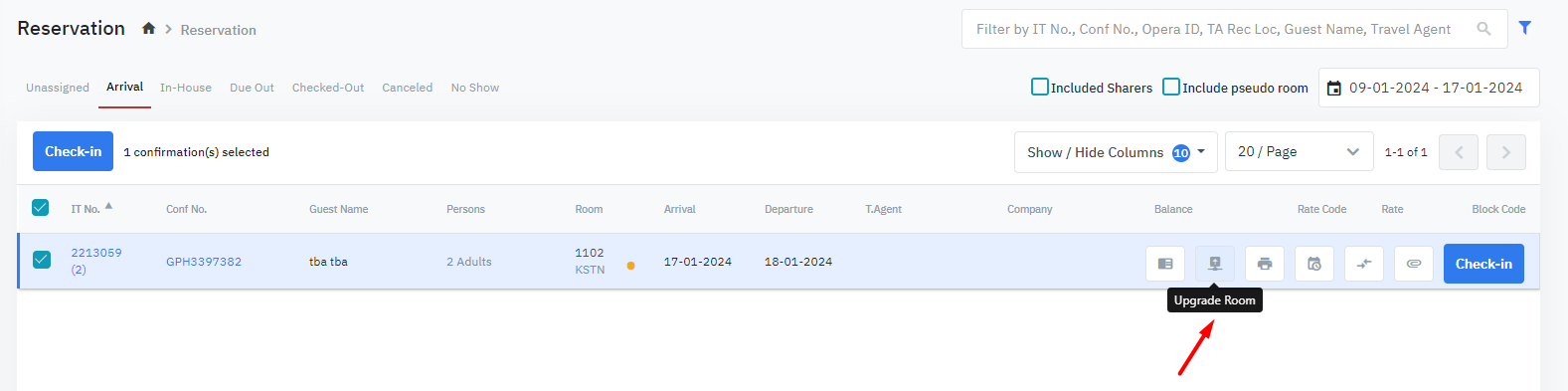This screenshot has height=391, width=1568.
Task: Click the Upgrade Room icon in the row
Action: (1215, 264)
